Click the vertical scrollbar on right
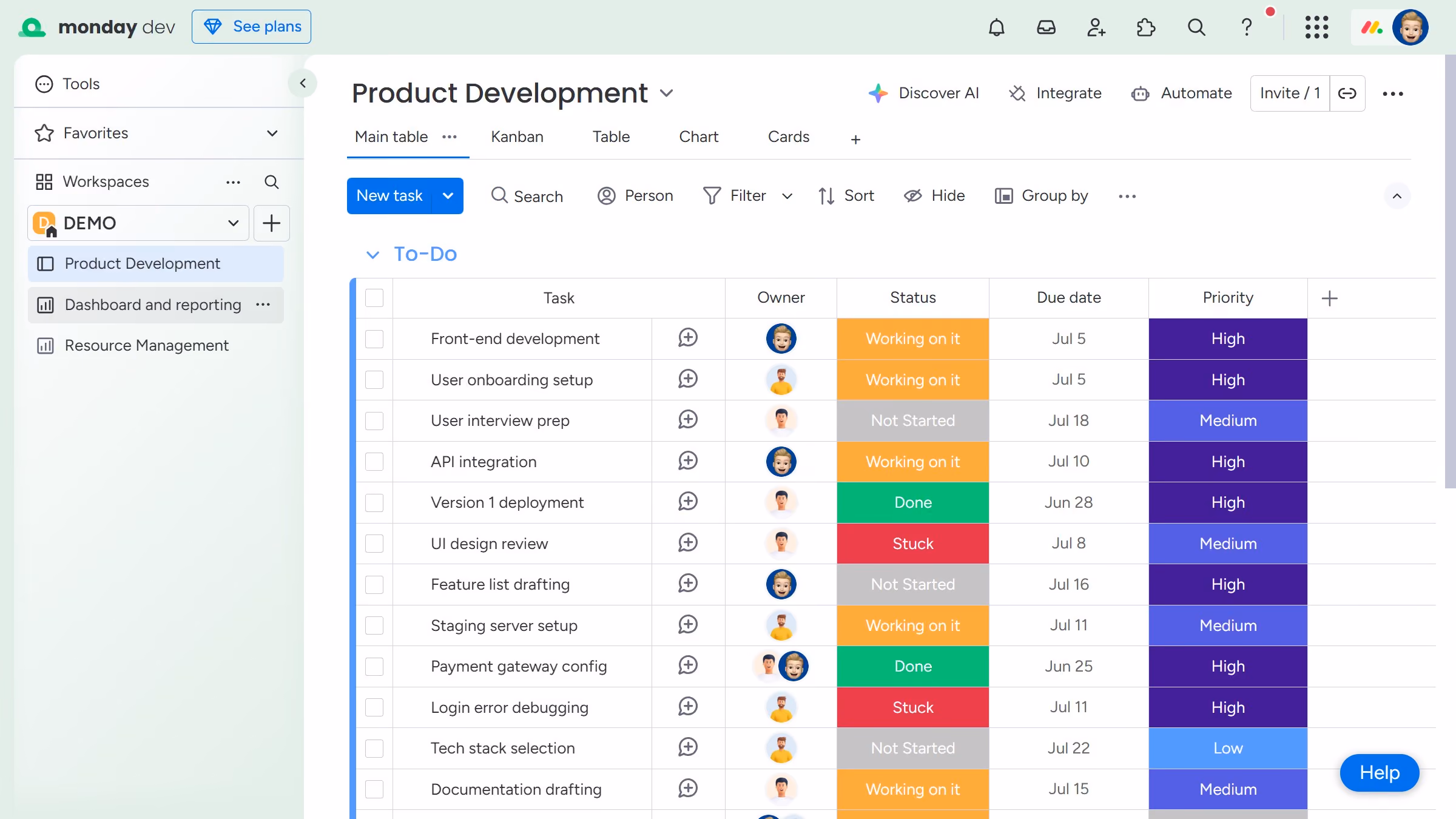 coord(1451,271)
